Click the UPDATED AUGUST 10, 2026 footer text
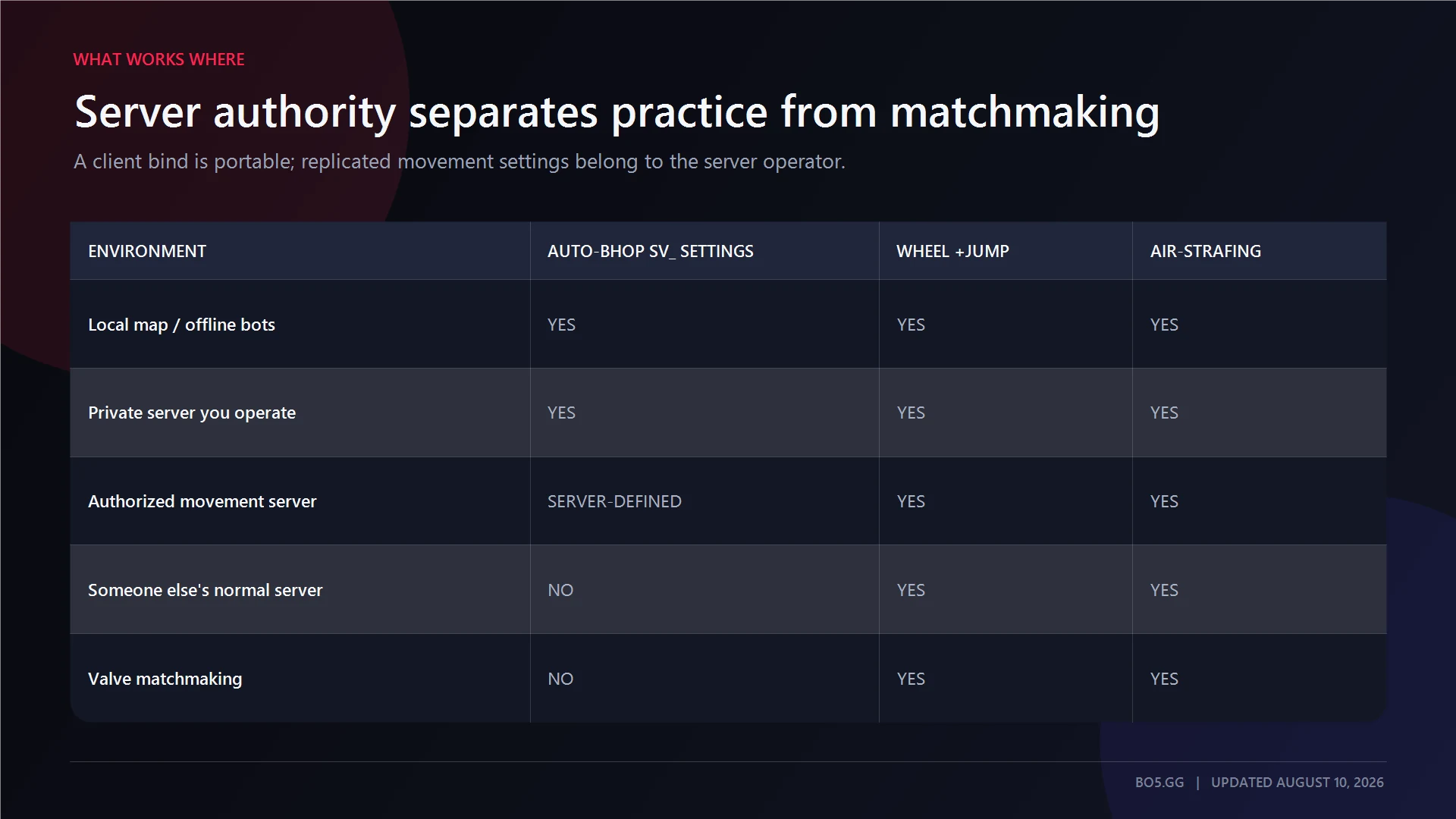The image size is (1456, 819). [x=1297, y=782]
